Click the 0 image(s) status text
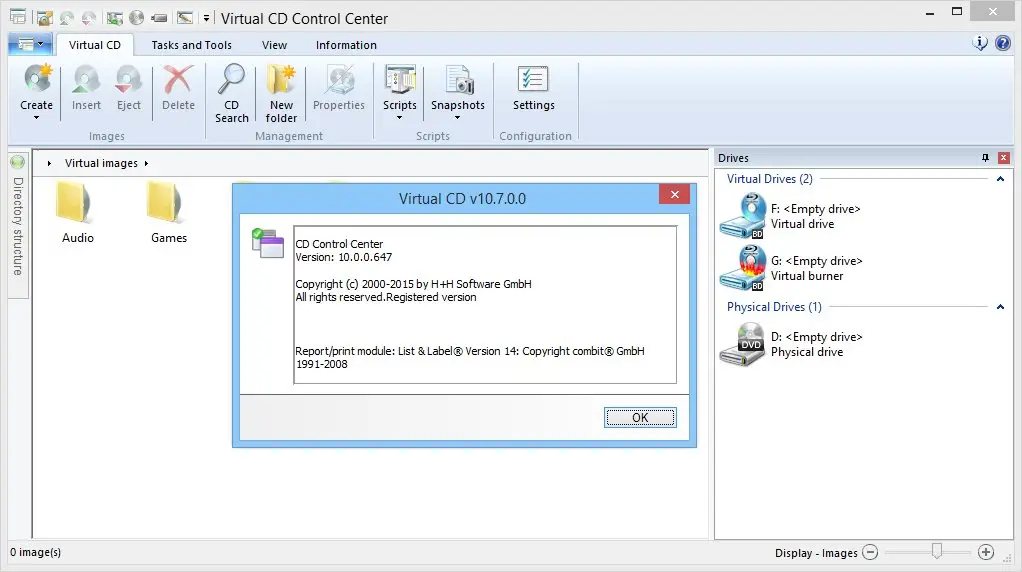The image size is (1022, 572). click(x=35, y=552)
